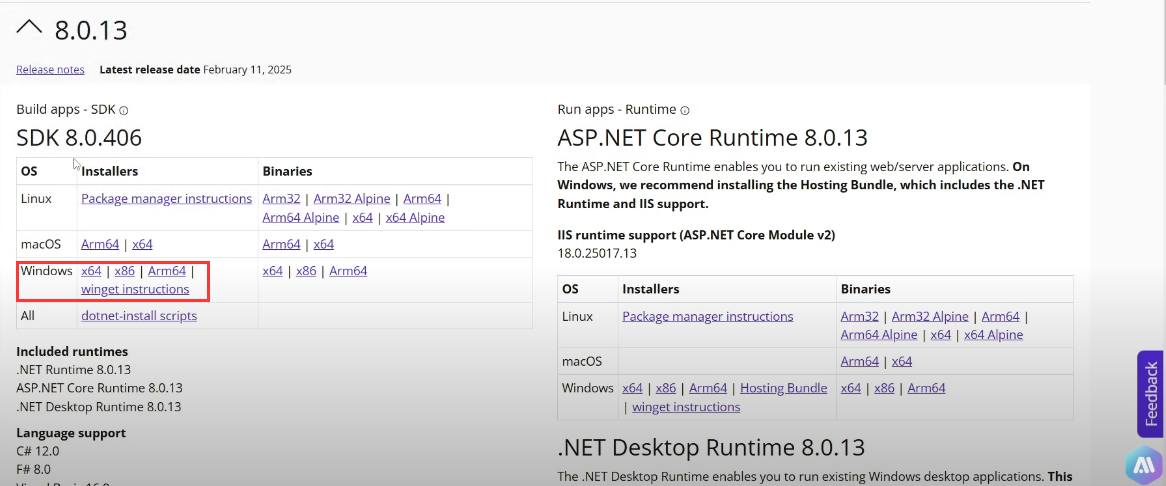This screenshot has height=486, width=1166.
Task: Download ASP.NET Runtime macOS Arm64 binary
Action: (x=860, y=362)
